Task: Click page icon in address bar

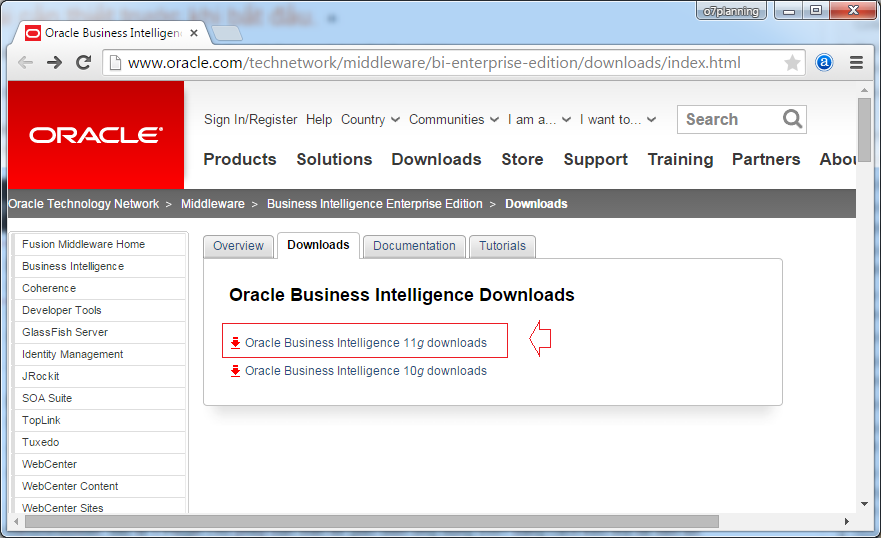Action: 115,62
